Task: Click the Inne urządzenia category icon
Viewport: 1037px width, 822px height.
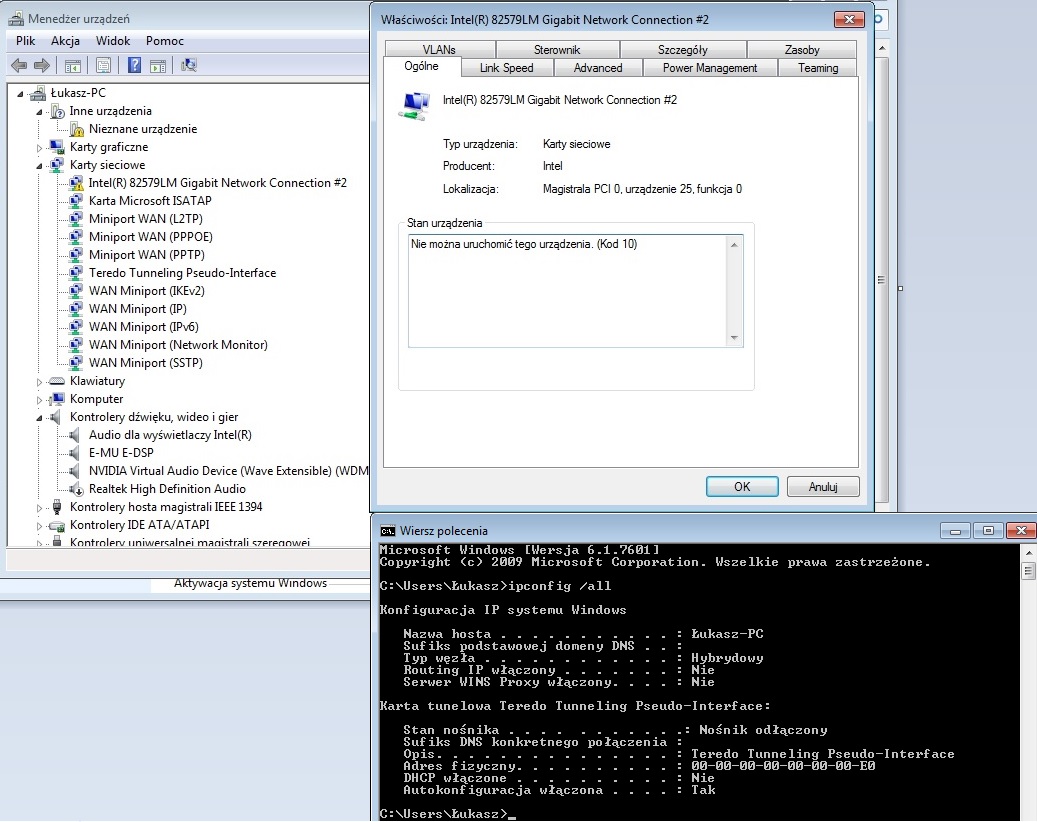Action: pyautogui.click(x=58, y=111)
